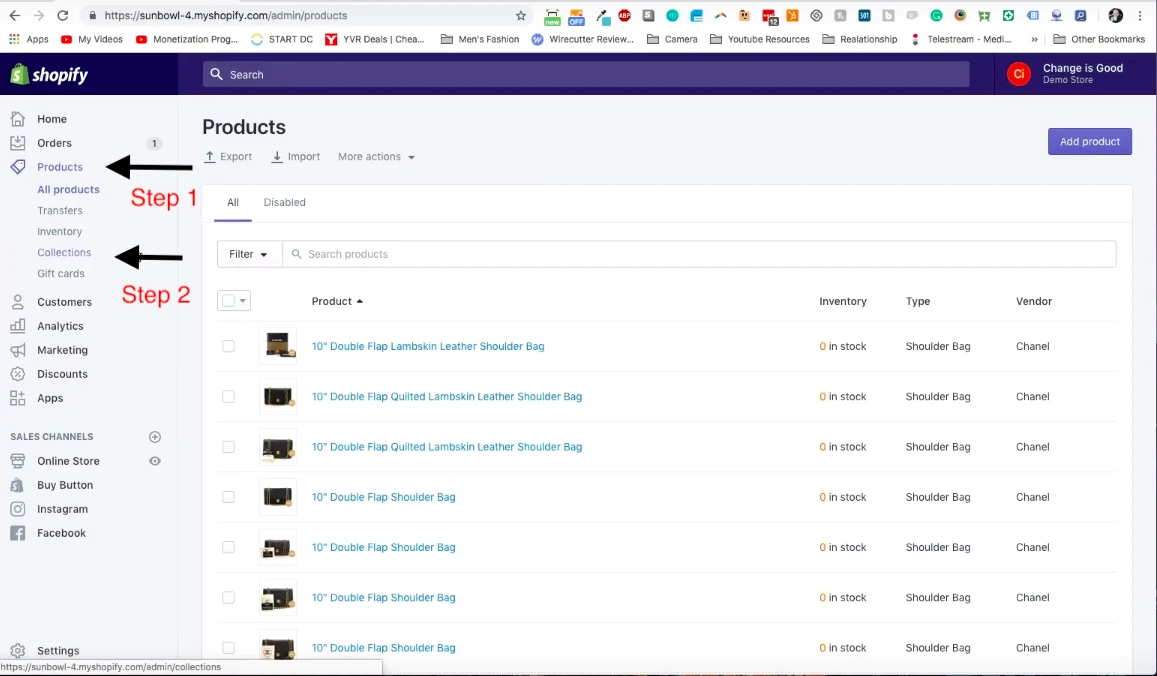View online store eye icon
This screenshot has width=1157, height=676.
pos(155,461)
